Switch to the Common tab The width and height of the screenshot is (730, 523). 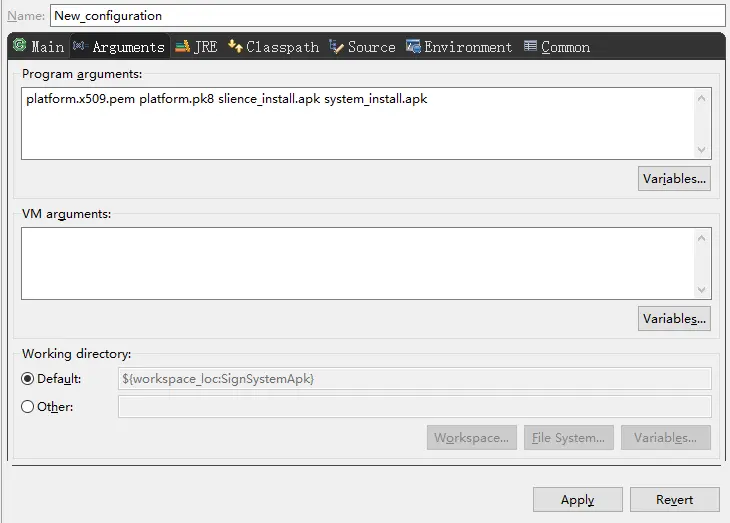click(557, 47)
